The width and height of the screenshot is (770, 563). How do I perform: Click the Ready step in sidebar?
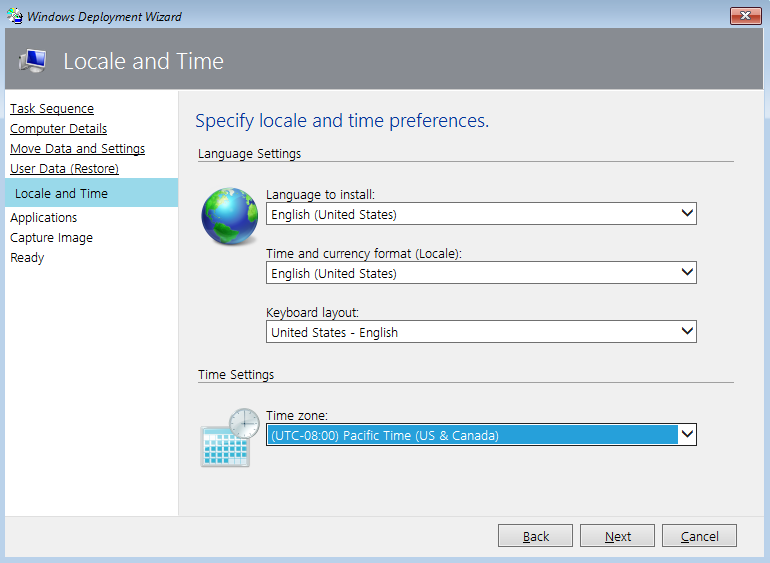point(27,258)
